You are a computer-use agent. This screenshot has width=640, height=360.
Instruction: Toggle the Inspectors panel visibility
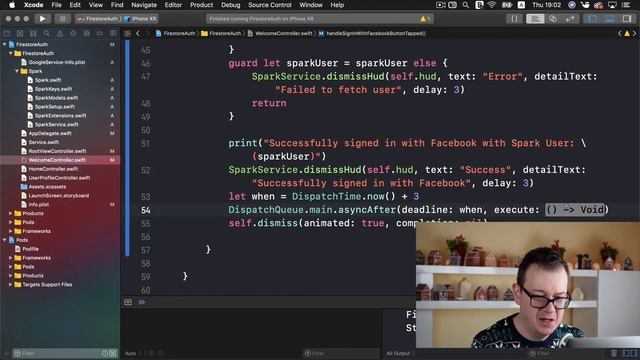(x=627, y=19)
